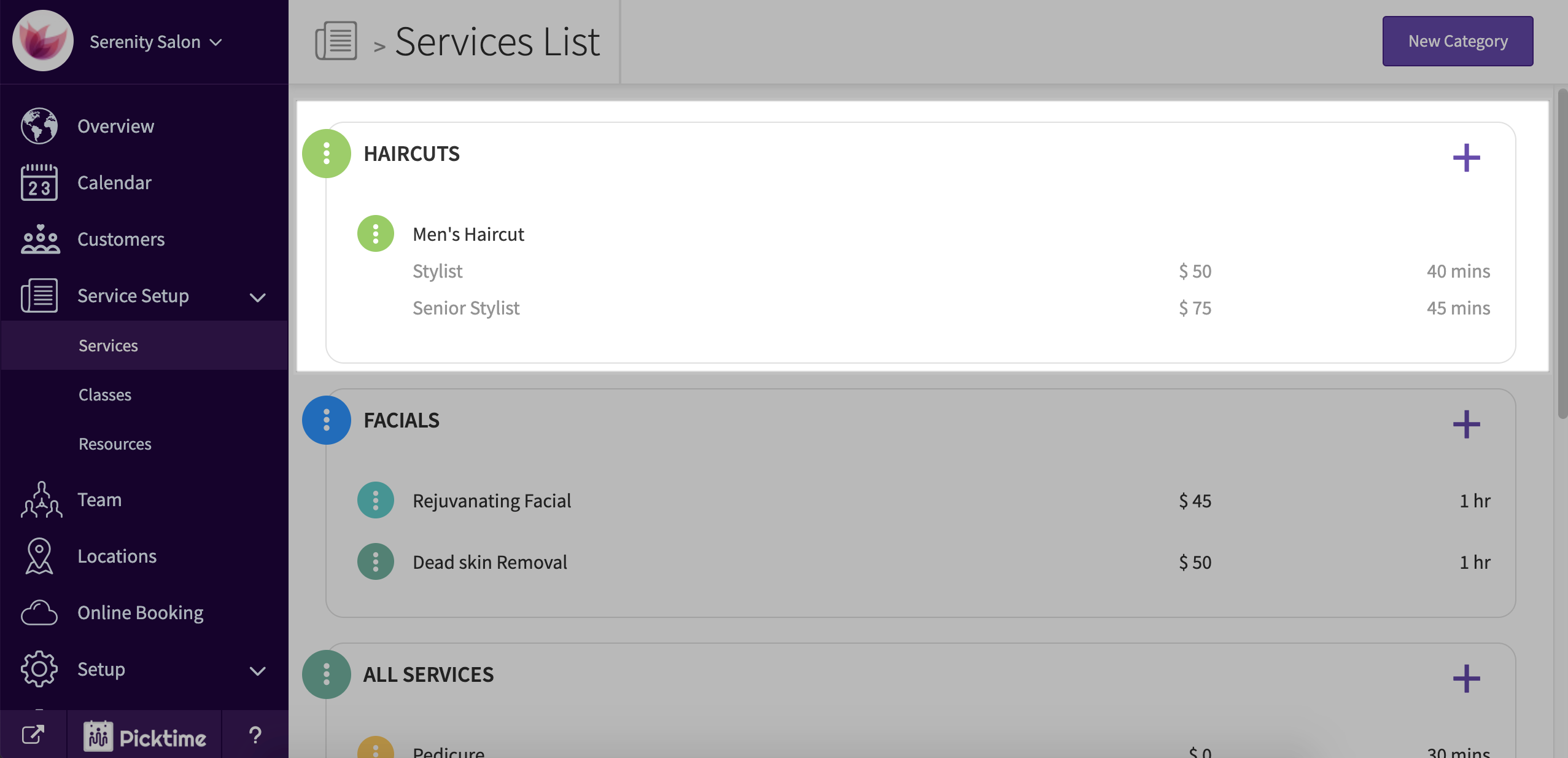Click the Team people icon
The width and height of the screenshot is (1568, 758).
point(41,499)
